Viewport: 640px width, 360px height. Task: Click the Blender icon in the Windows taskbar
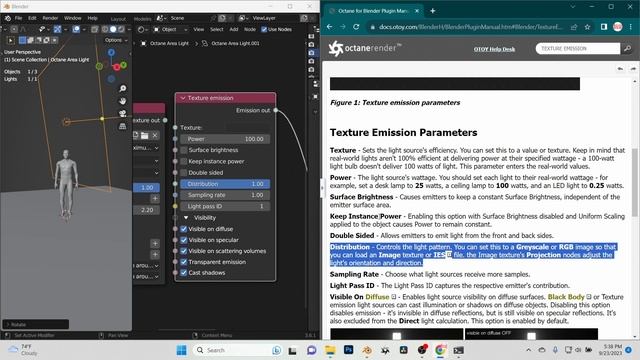click(367, 350)
